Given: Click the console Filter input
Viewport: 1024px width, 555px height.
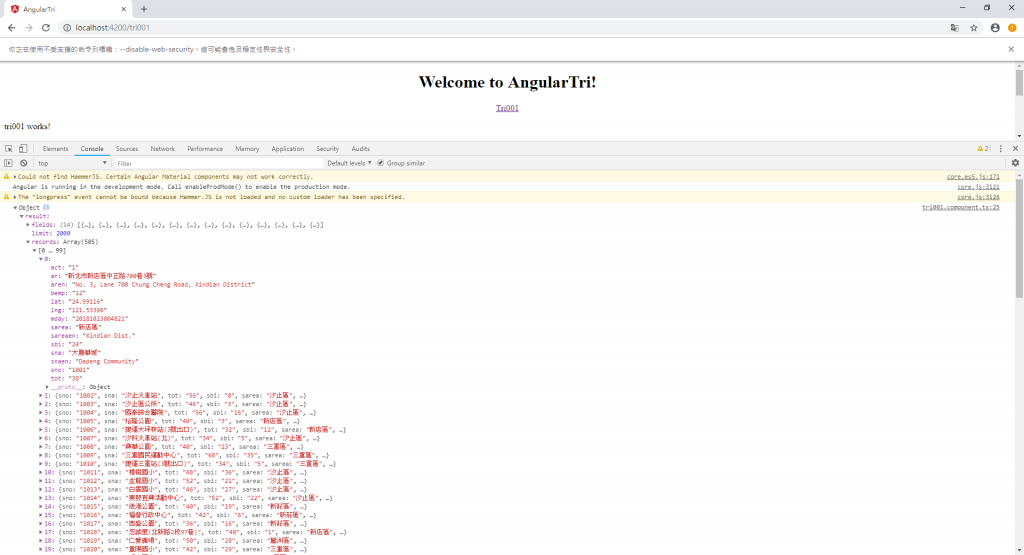Looking at the screenshot, I should click(x=219, y=163).
